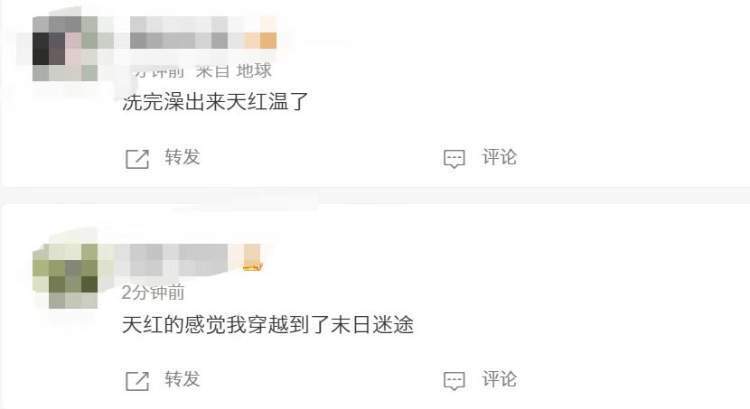Open comment bubble icon under 末日迷途 post
The height and width of the screenshot is (409, 750).
454,381
